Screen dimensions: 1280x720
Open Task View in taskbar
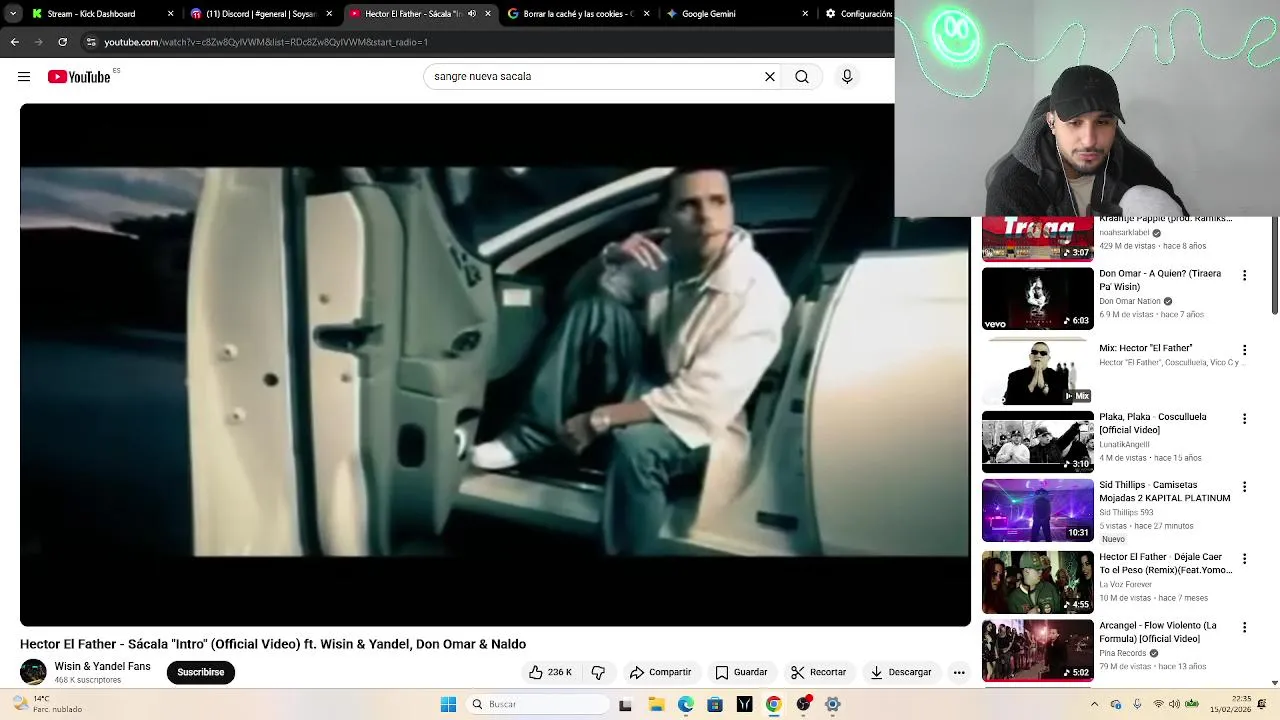pos(625,704)
